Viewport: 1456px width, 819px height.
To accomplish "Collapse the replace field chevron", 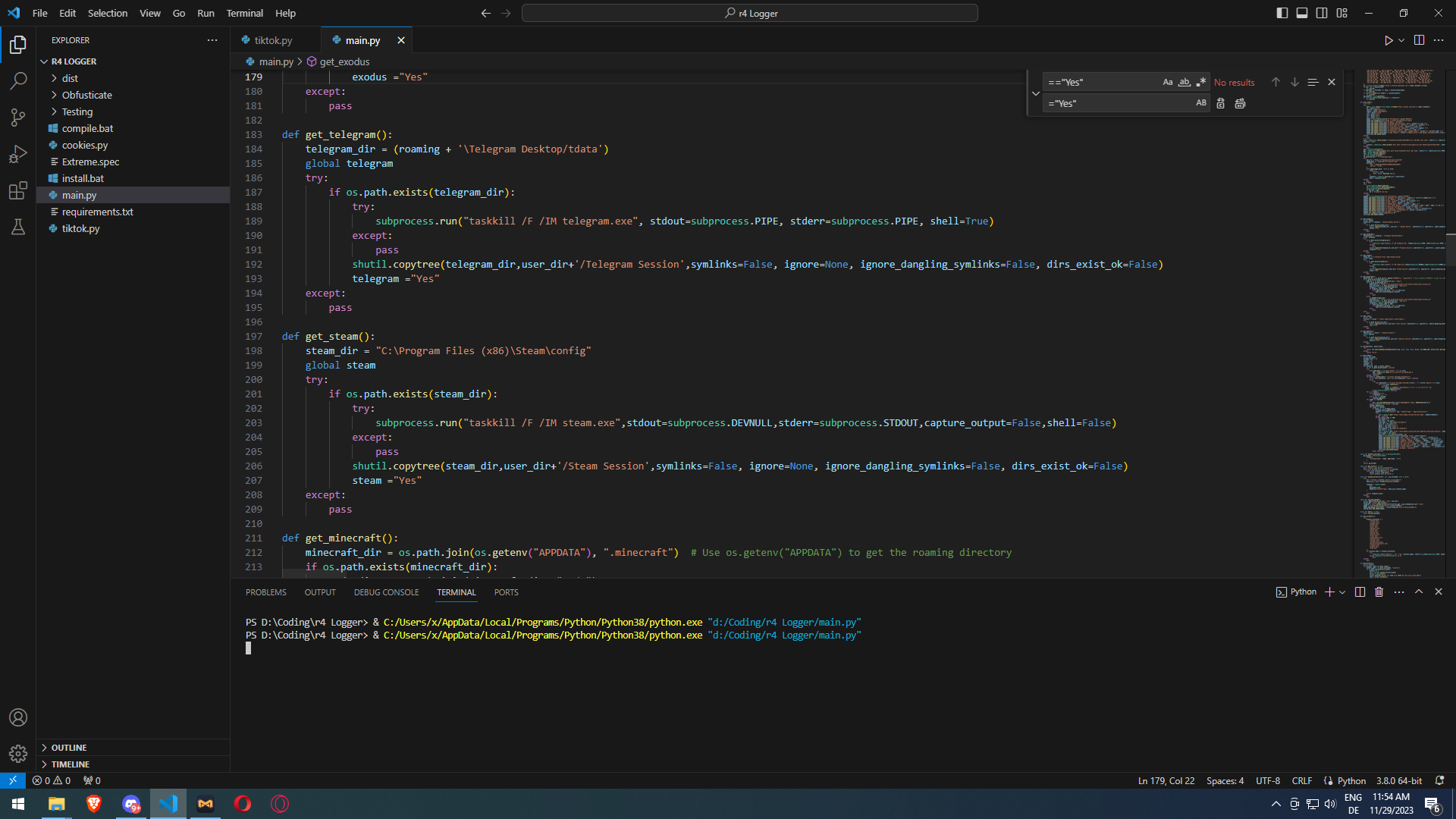I will (1036, 93).
